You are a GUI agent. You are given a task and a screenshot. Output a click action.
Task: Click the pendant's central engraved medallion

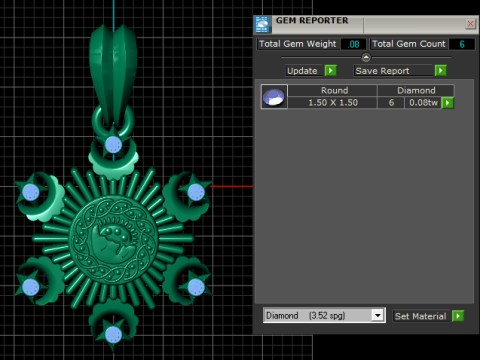tap(113, 240)
